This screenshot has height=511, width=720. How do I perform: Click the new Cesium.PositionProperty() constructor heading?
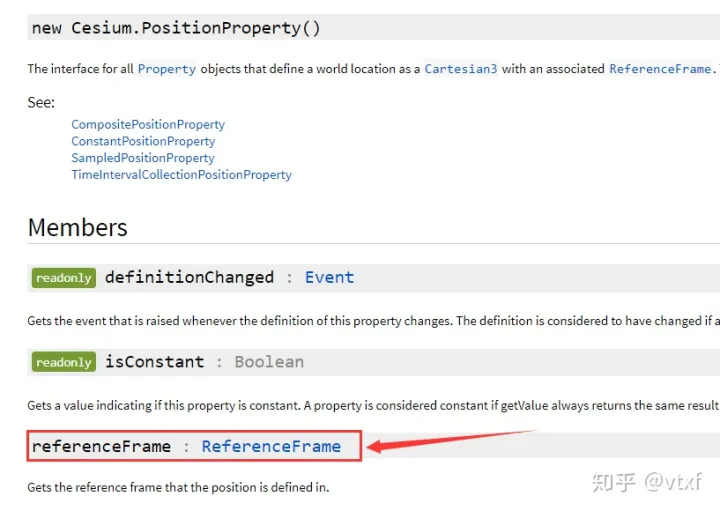click(176, 28)
